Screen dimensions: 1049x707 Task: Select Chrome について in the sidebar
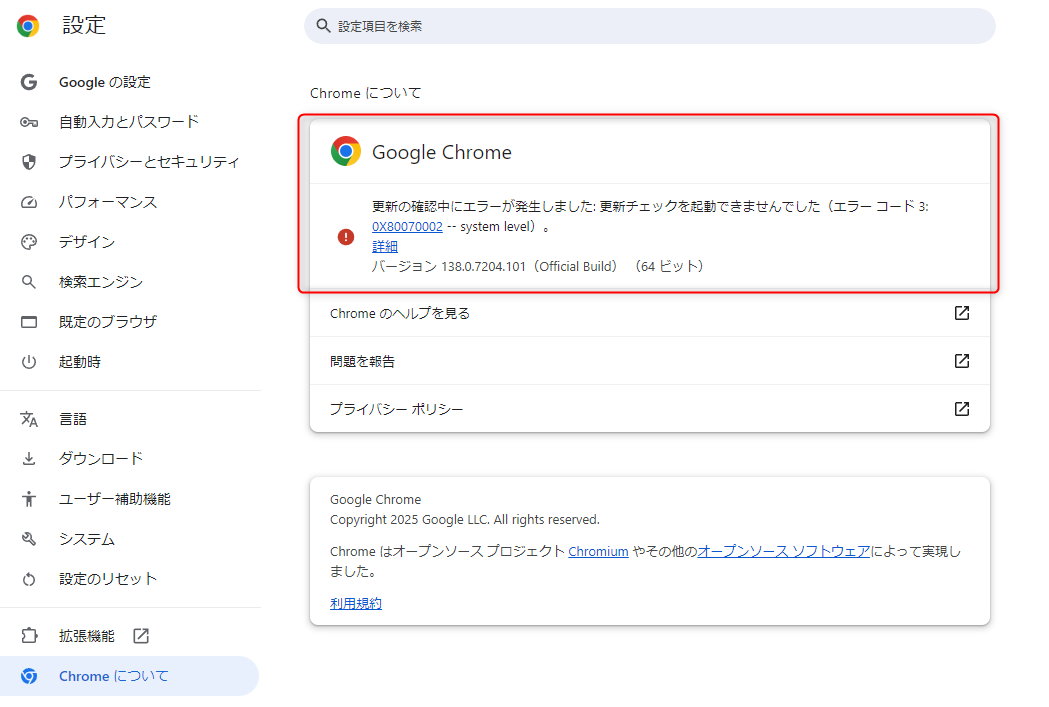(130, 676)
